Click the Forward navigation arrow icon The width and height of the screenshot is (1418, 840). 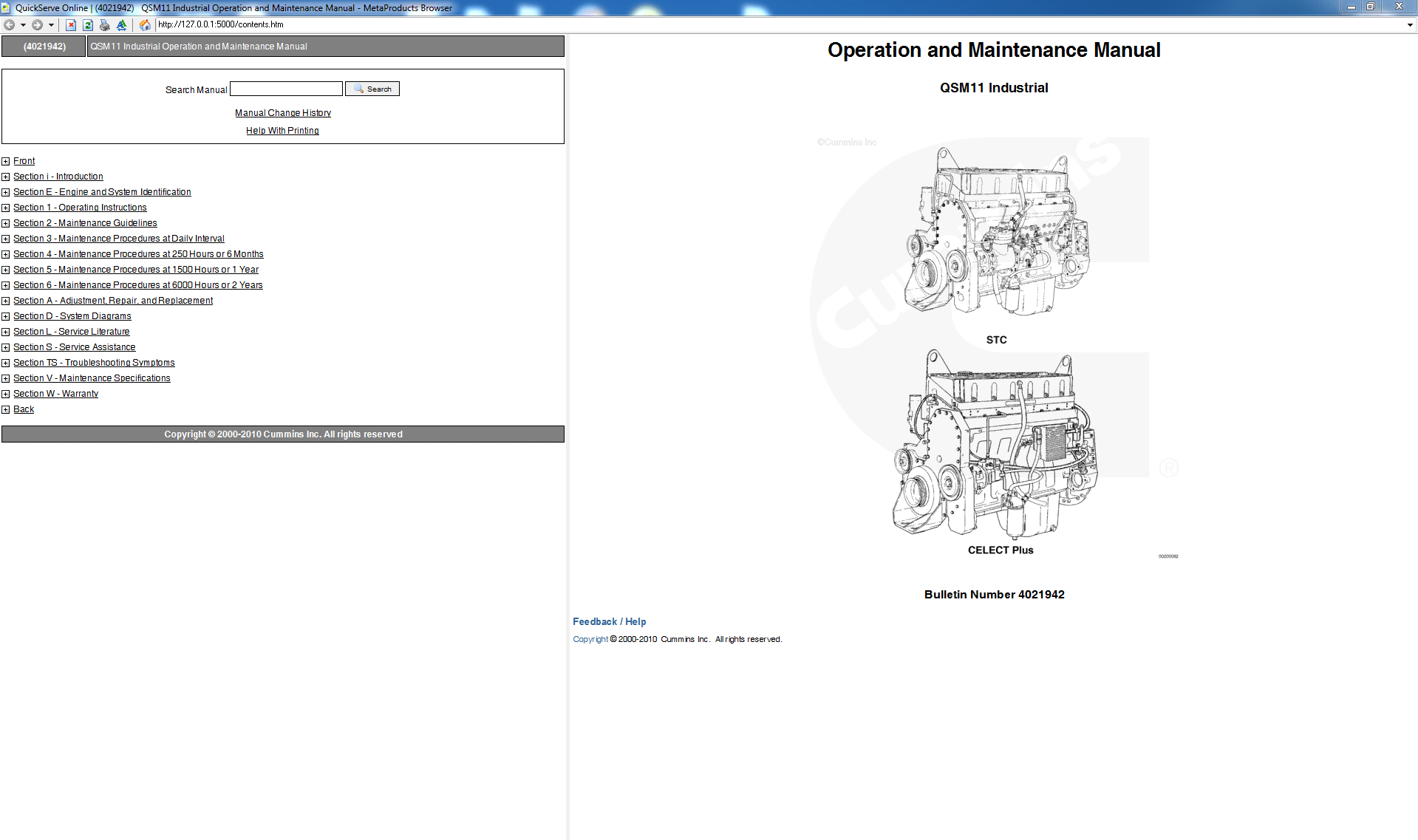pyautogui.click(x=37, y=24)
